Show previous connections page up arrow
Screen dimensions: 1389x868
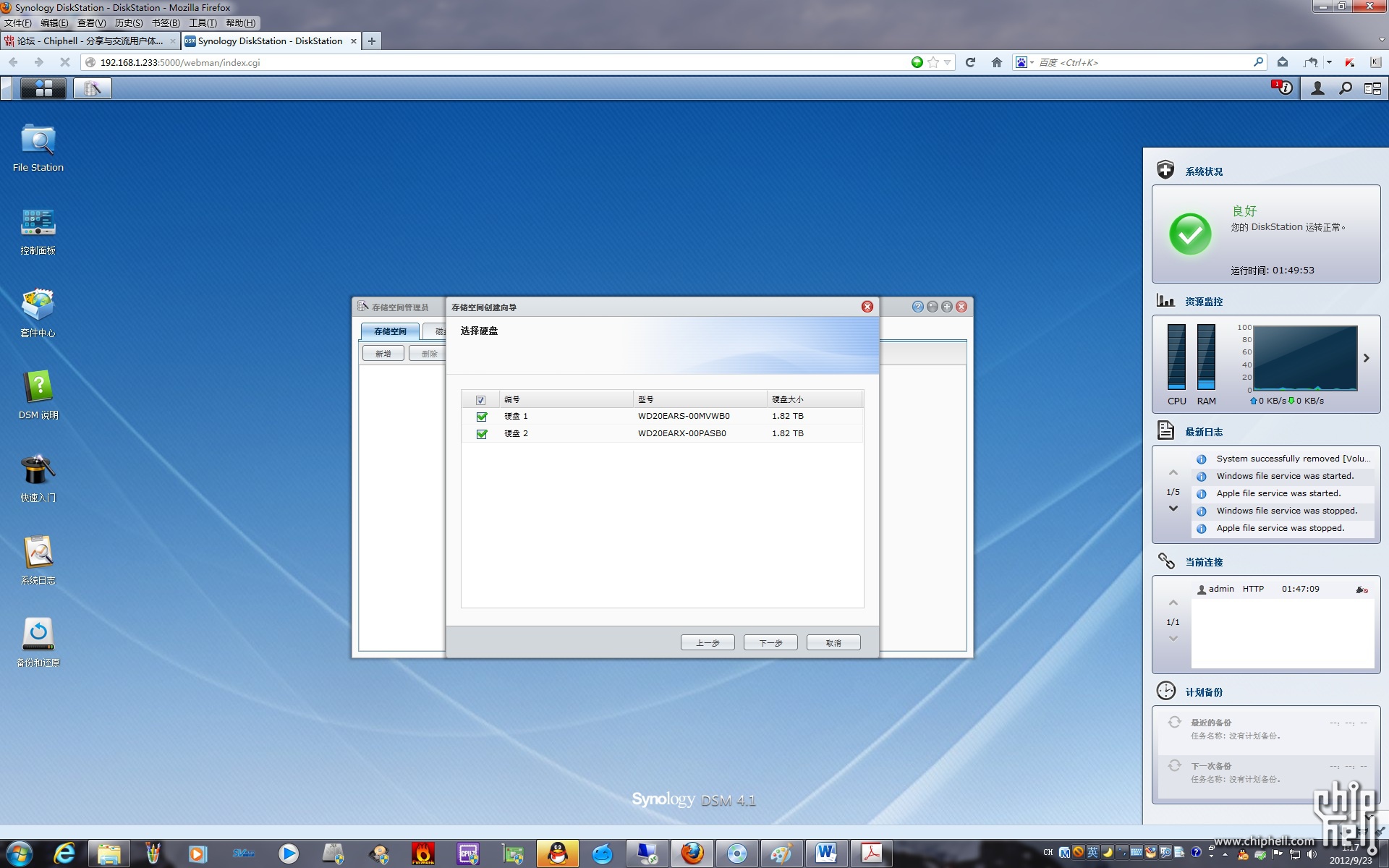(1173, 603)
